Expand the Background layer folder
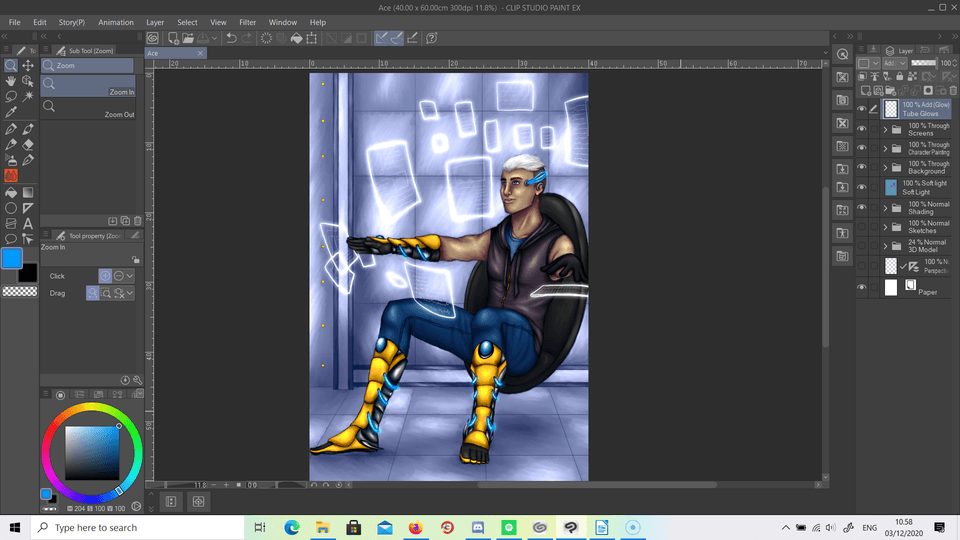This screenshot has width=960, height=540. [885, 168]
